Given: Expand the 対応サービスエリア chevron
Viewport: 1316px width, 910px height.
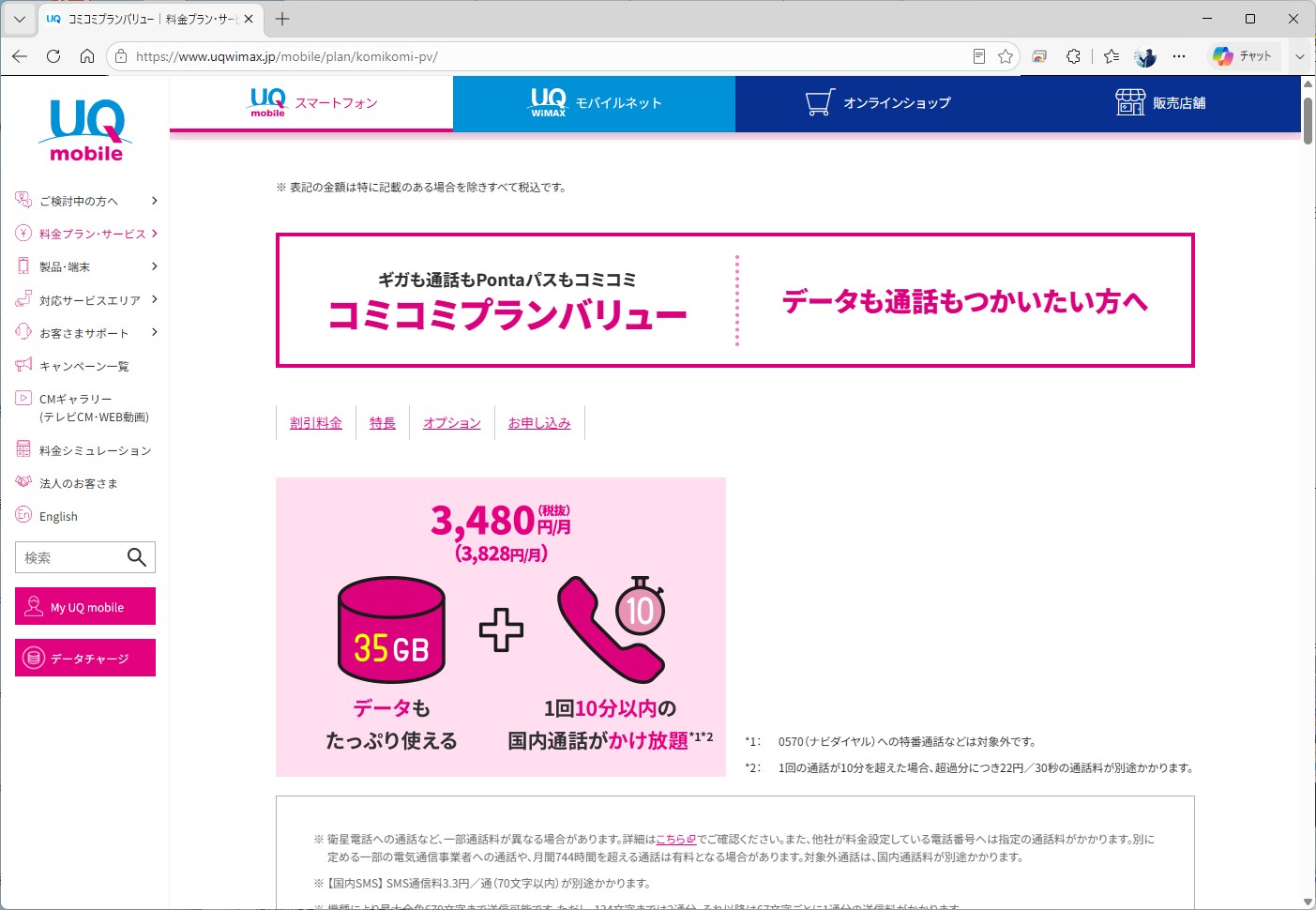Looking at the screenshot, I should (x=154, y=299).
